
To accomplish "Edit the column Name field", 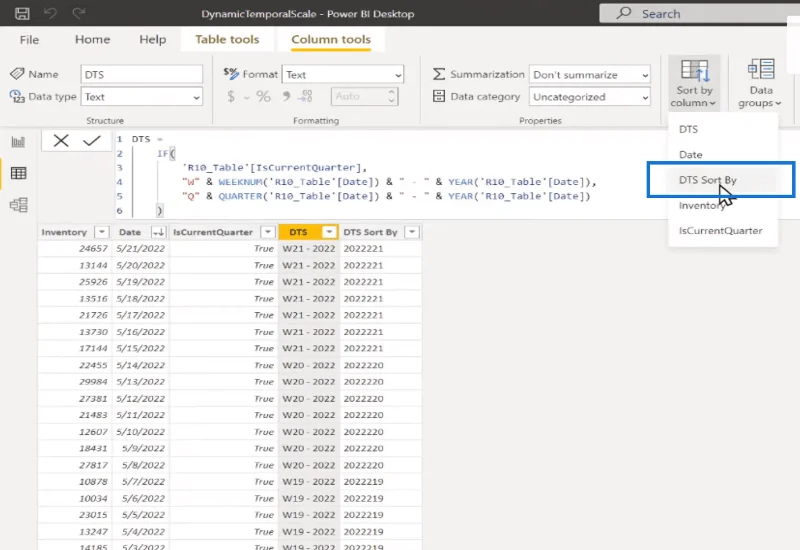I will point(141,74).
